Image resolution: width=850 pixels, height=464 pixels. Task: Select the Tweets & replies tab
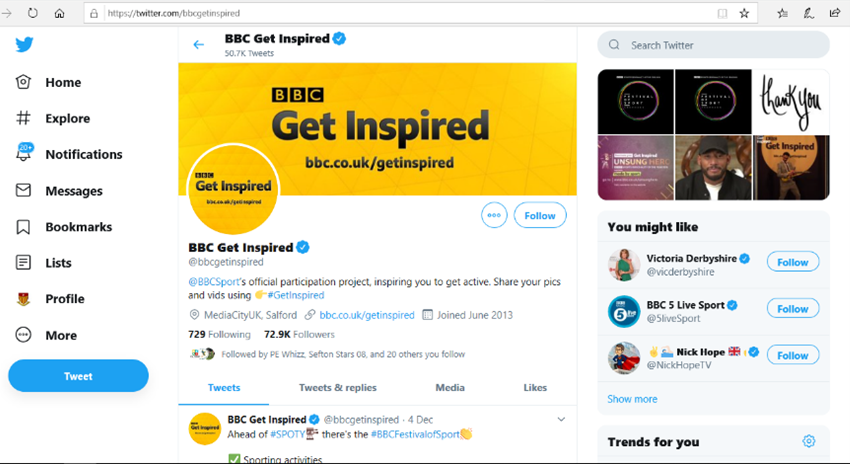pos(337,387)
